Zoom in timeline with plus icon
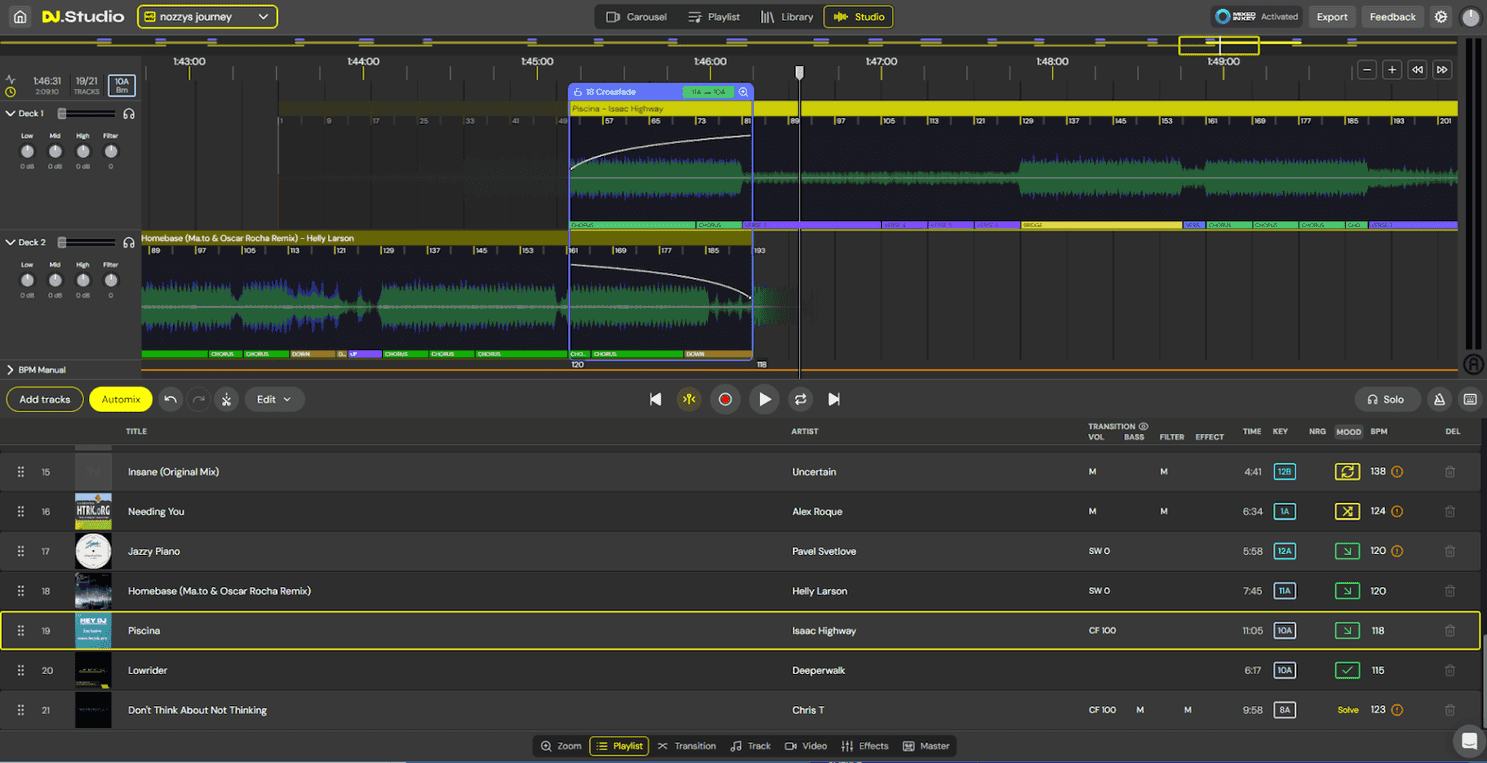 pyautogui.click(x=1391, y=70)
